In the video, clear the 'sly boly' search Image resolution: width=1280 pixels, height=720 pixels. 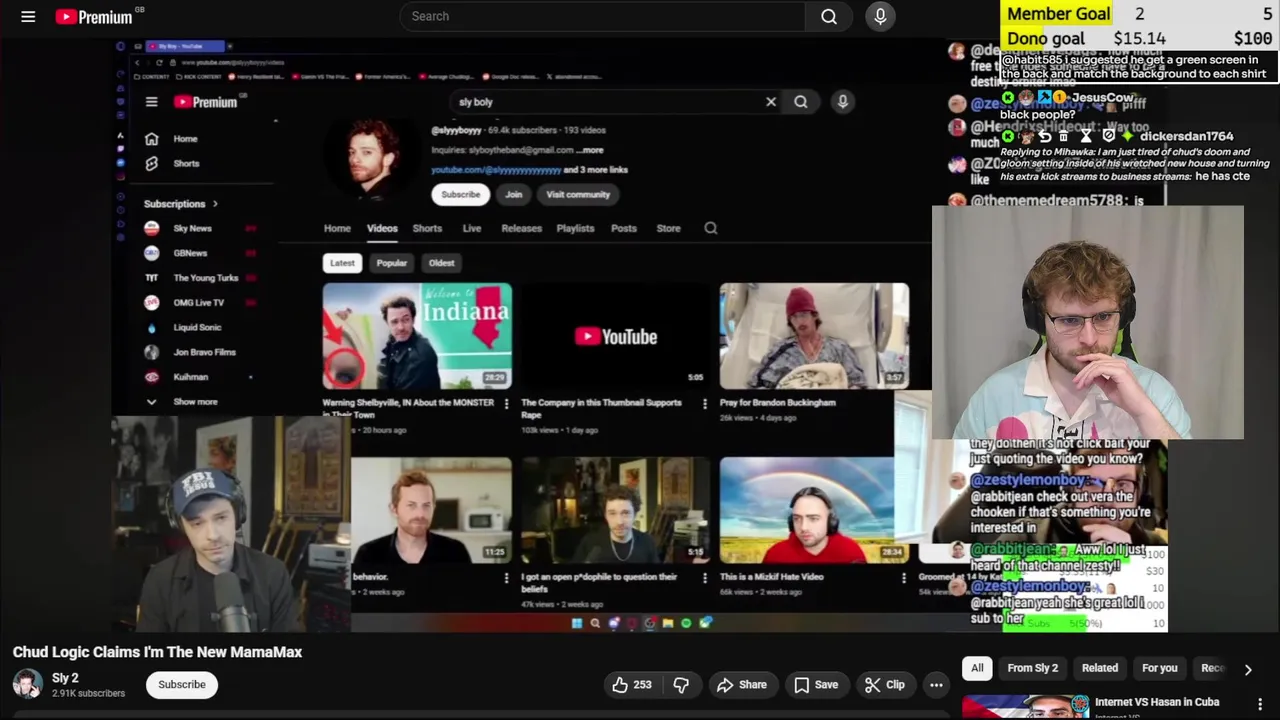(771, 102)
